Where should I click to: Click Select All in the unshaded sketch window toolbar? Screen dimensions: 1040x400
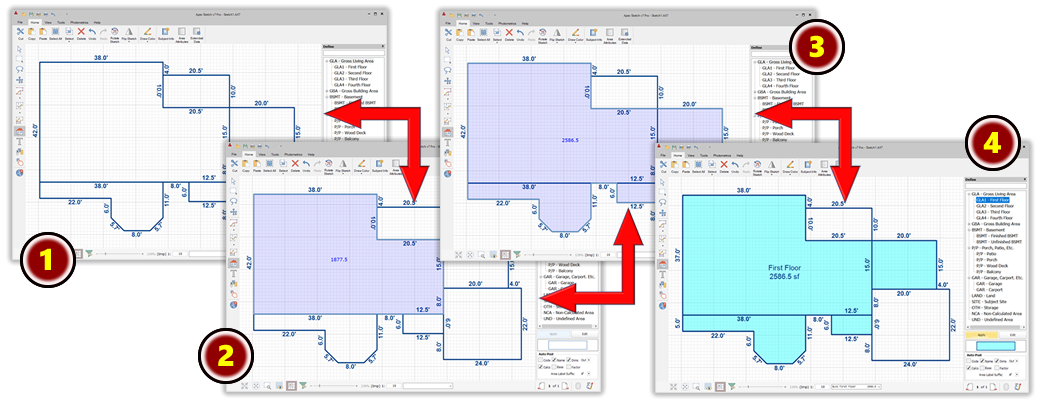click(x=56, y=36)
